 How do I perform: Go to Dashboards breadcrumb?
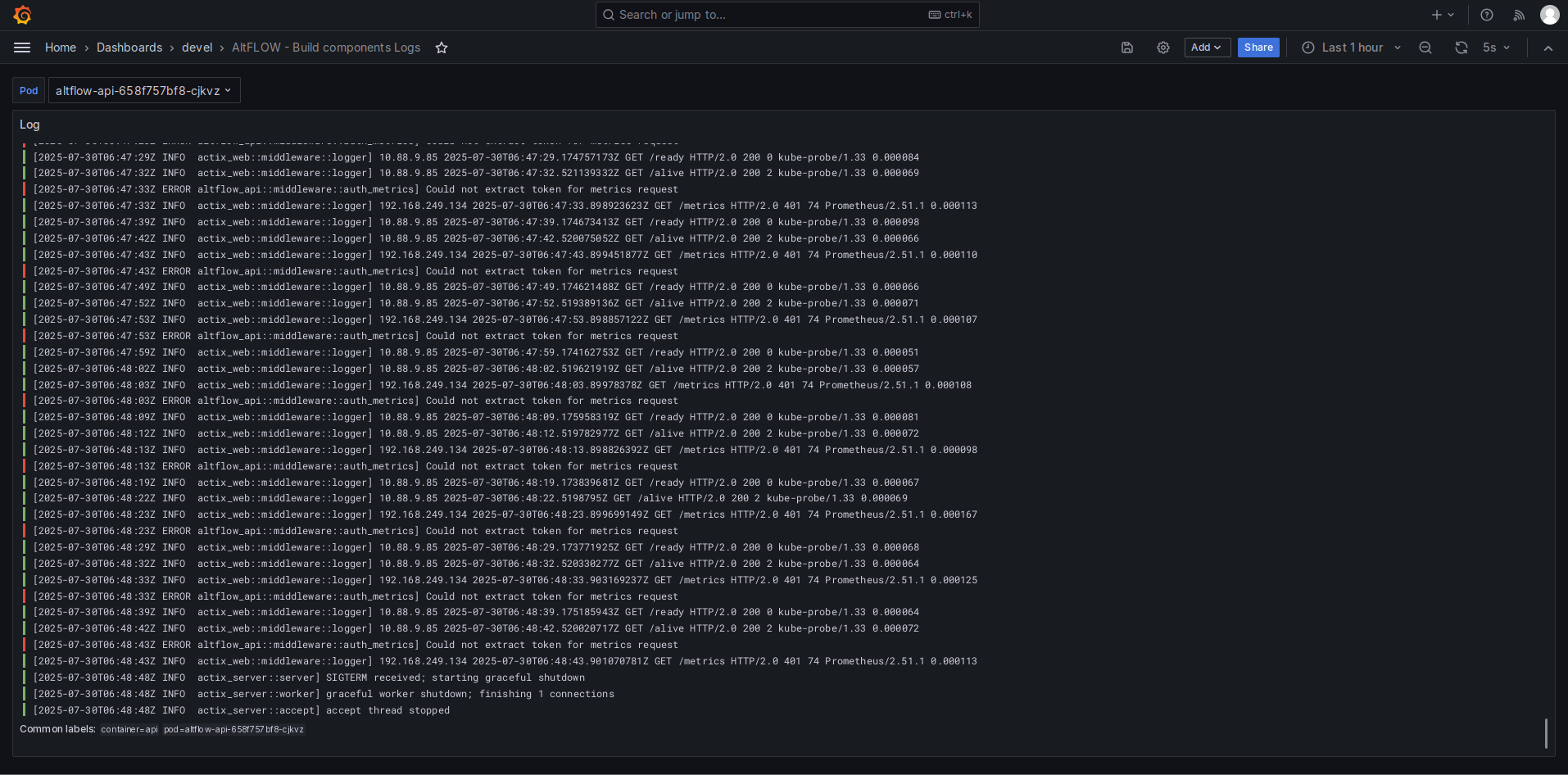(129, 48)
